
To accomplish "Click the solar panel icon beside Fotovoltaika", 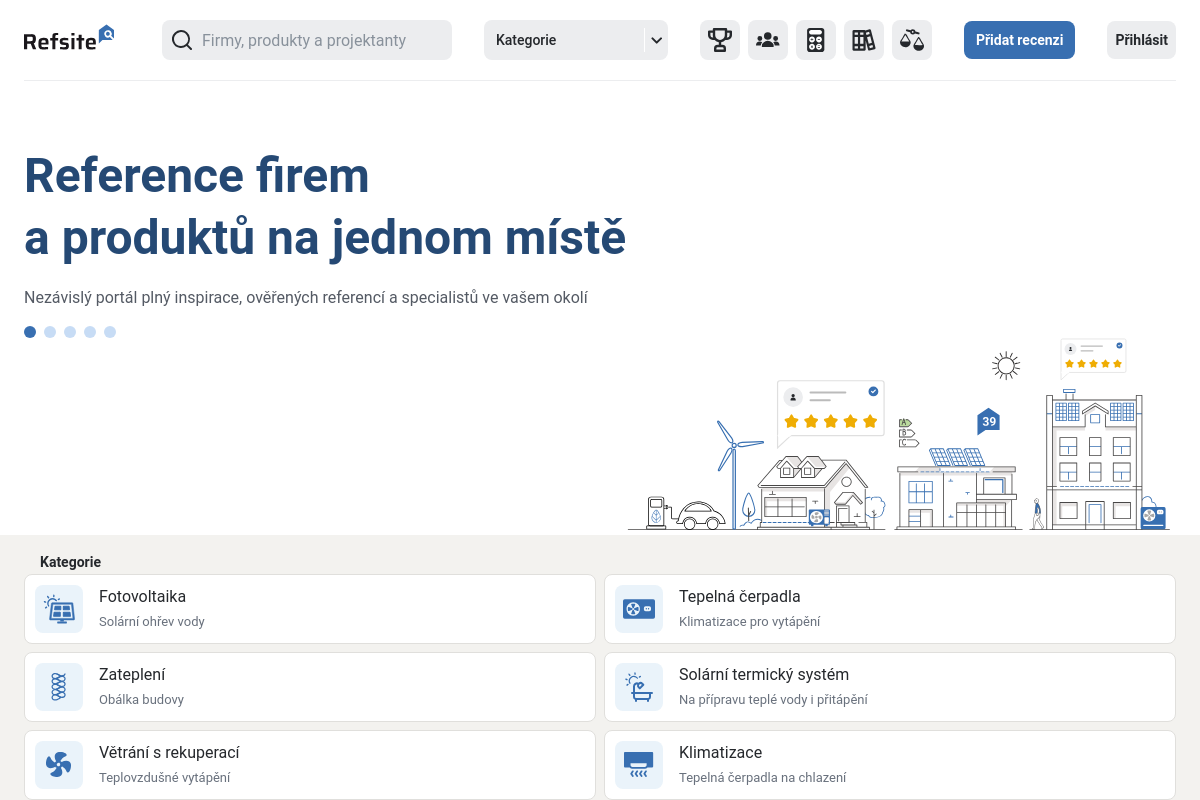I will coord(59,608).
